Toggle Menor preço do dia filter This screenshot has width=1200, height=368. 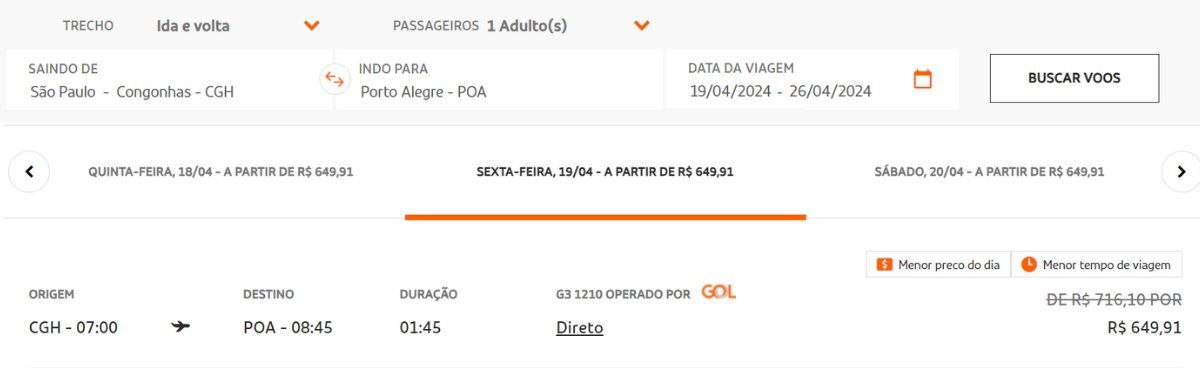pyautogui.click(x=938, y=264)
